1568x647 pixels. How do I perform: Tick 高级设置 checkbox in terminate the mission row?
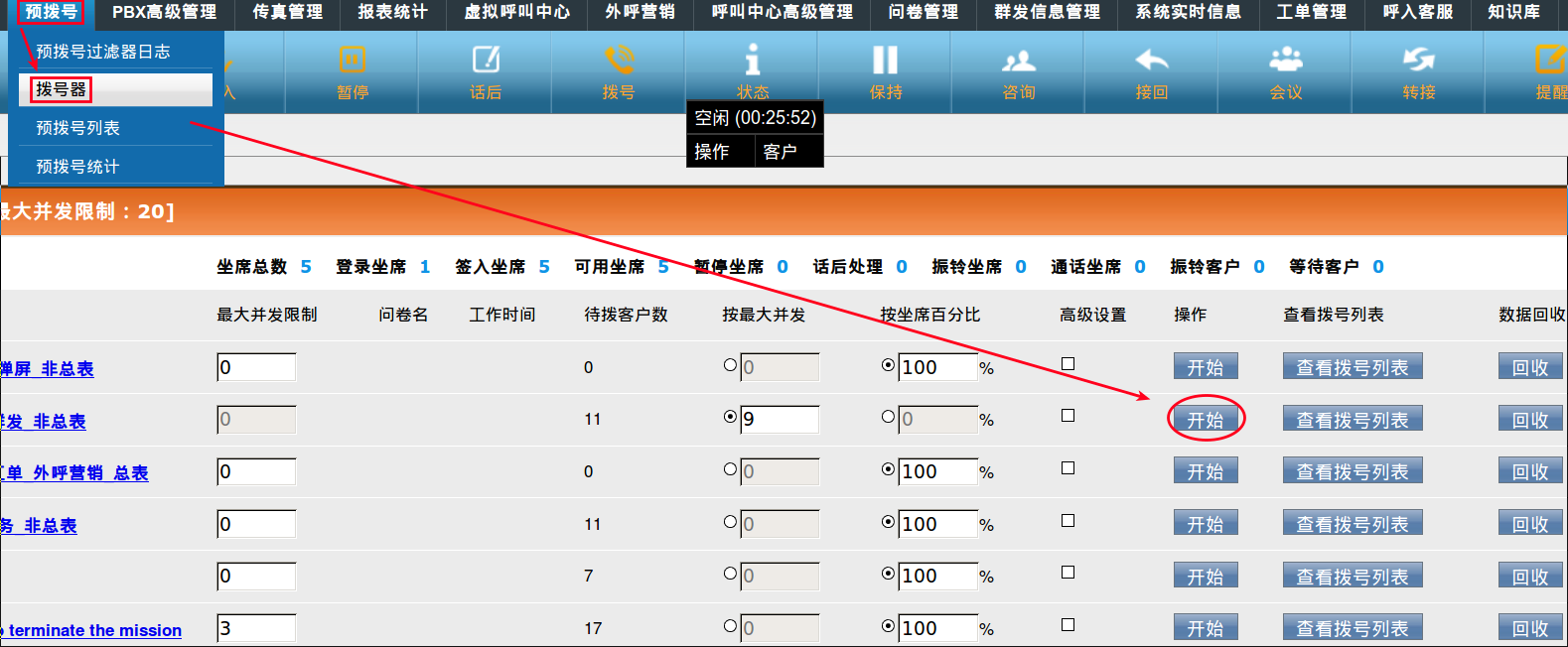[1068, 625]
